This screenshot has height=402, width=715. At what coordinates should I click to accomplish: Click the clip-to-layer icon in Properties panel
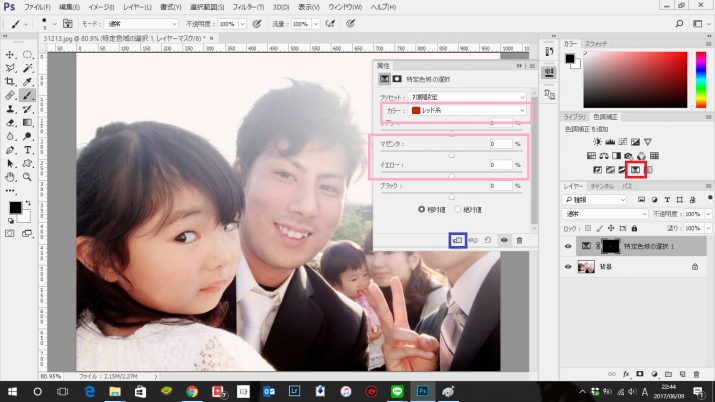click(457, 240)
